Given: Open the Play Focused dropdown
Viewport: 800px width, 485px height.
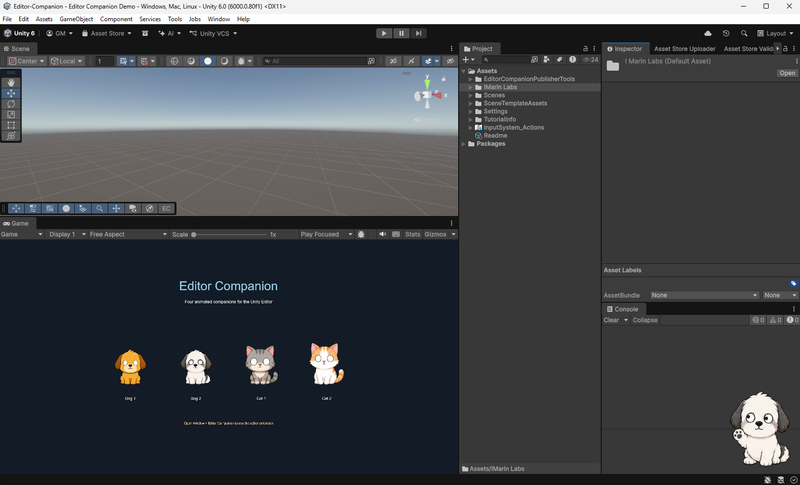Looking at the screenshot, I should pos(326,234).
